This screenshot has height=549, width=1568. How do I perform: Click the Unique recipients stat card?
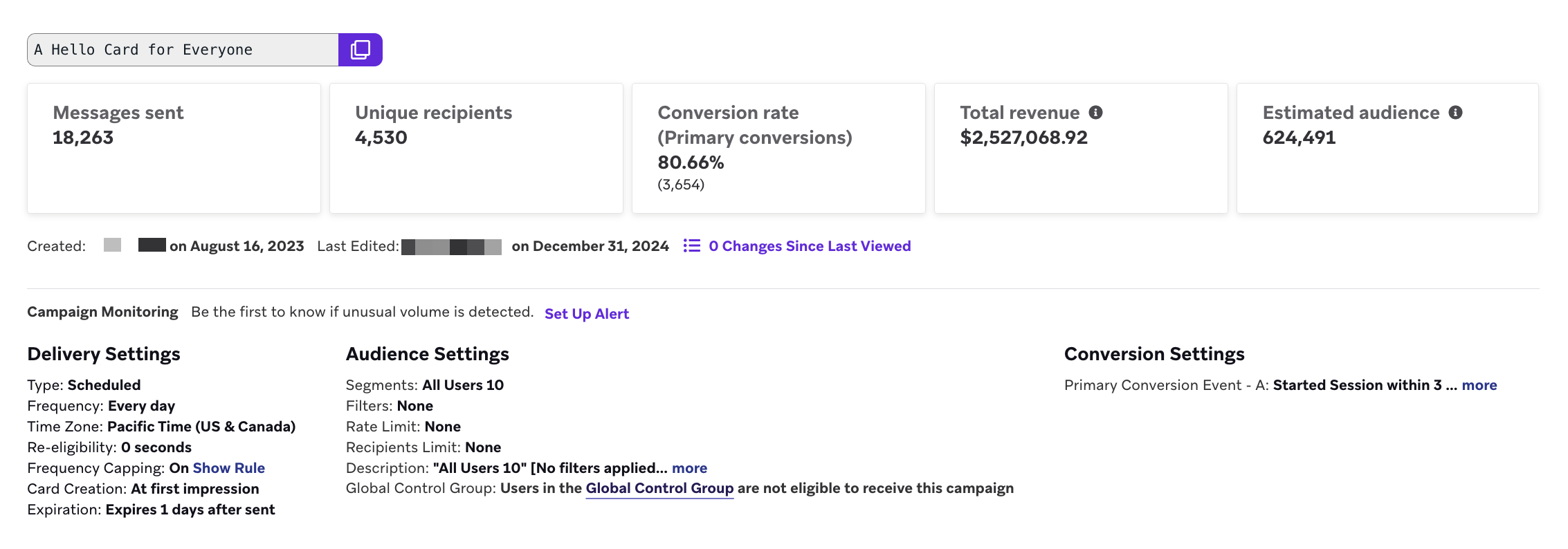pos(476,148)
